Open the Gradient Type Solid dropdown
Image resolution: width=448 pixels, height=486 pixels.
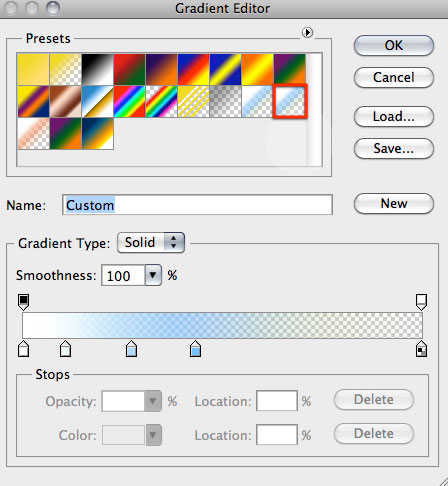point(151,243)
